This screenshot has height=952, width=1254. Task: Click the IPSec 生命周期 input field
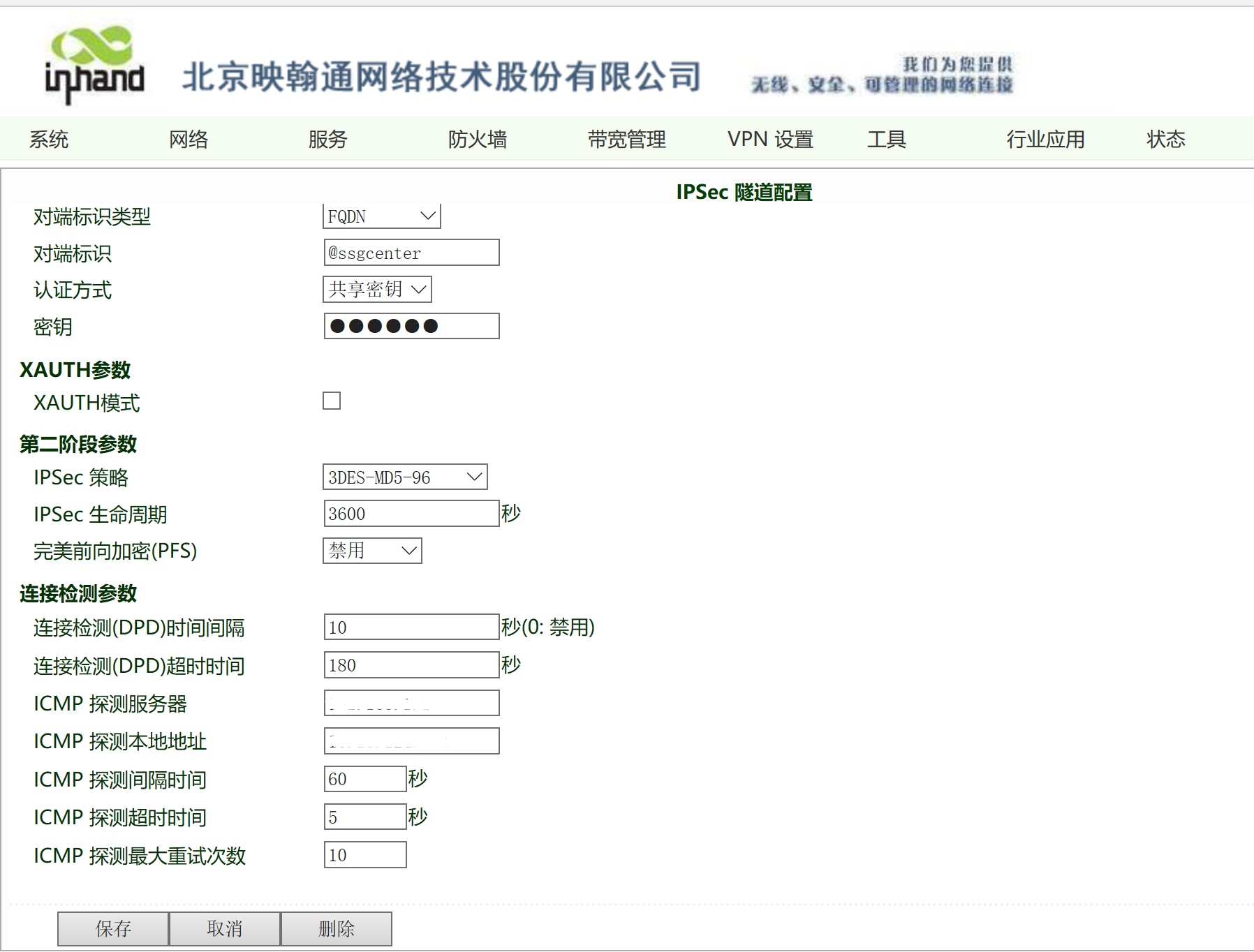tap(411, 514)
